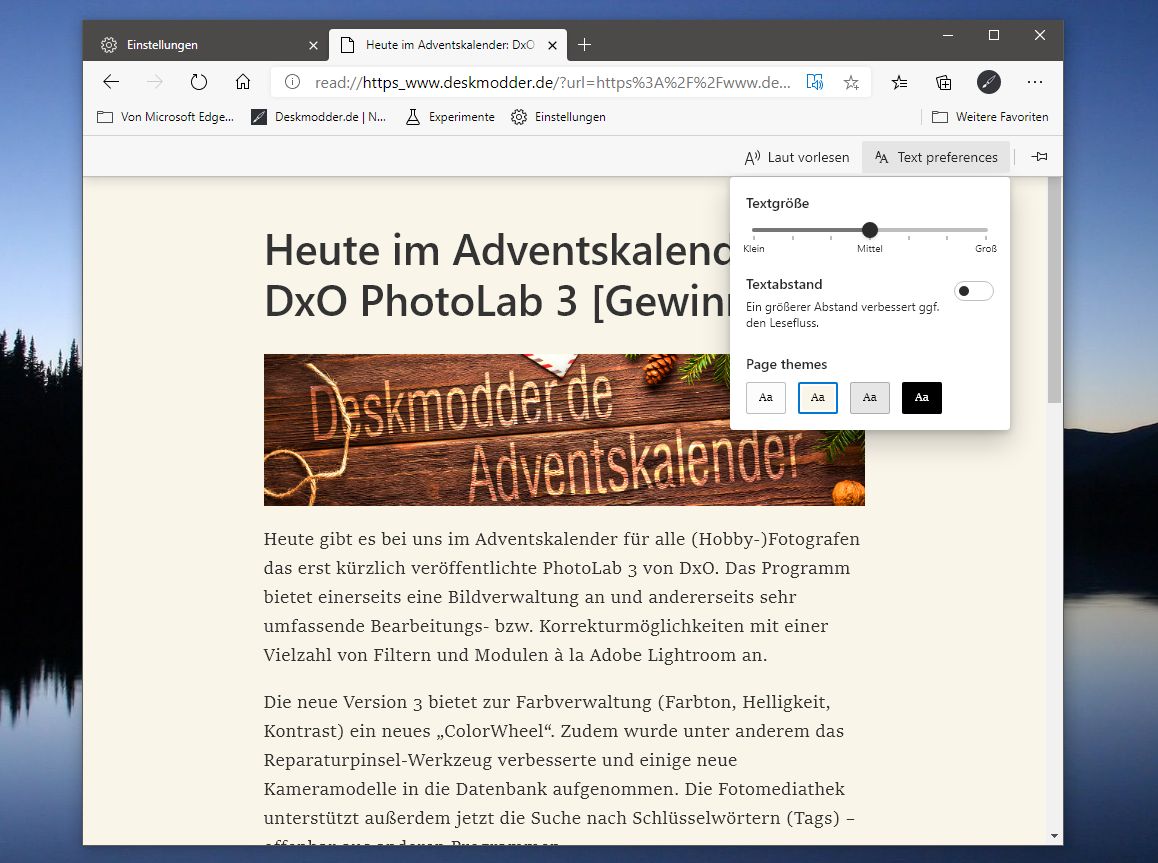
Task: Close the Edge window
Action: (1040, 35)
